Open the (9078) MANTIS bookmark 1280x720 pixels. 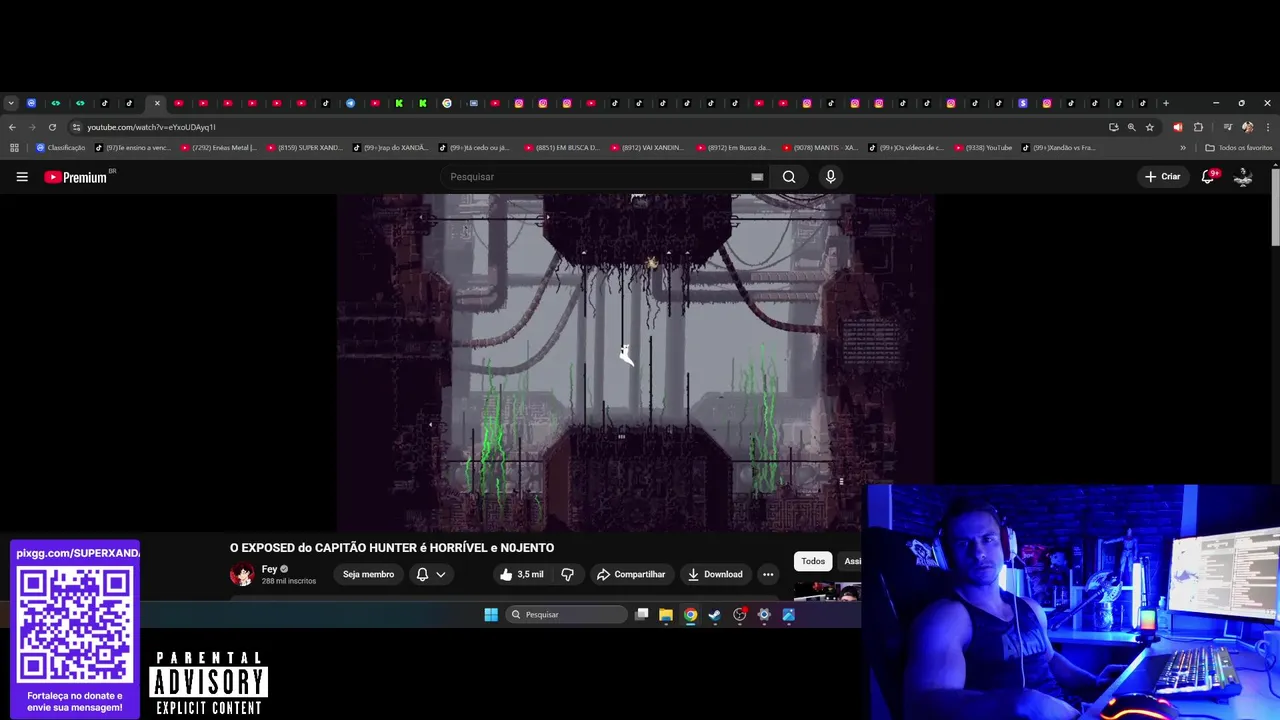point(821,148)
